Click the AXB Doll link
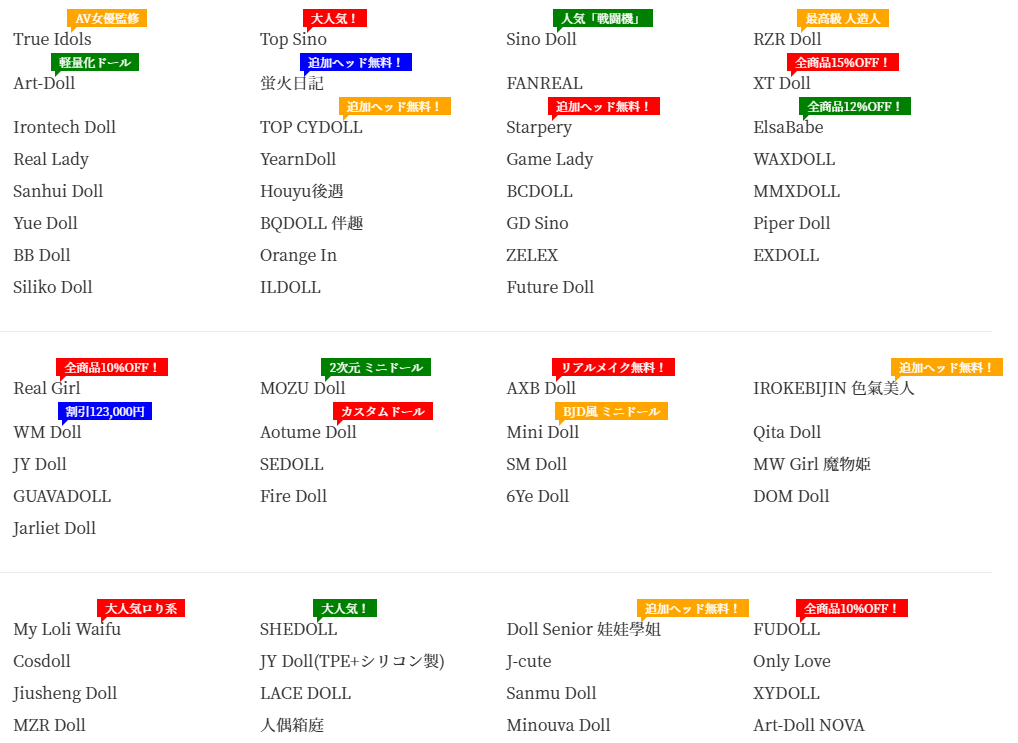Viewport: 1018px width, 743px height. click(541, 388)
